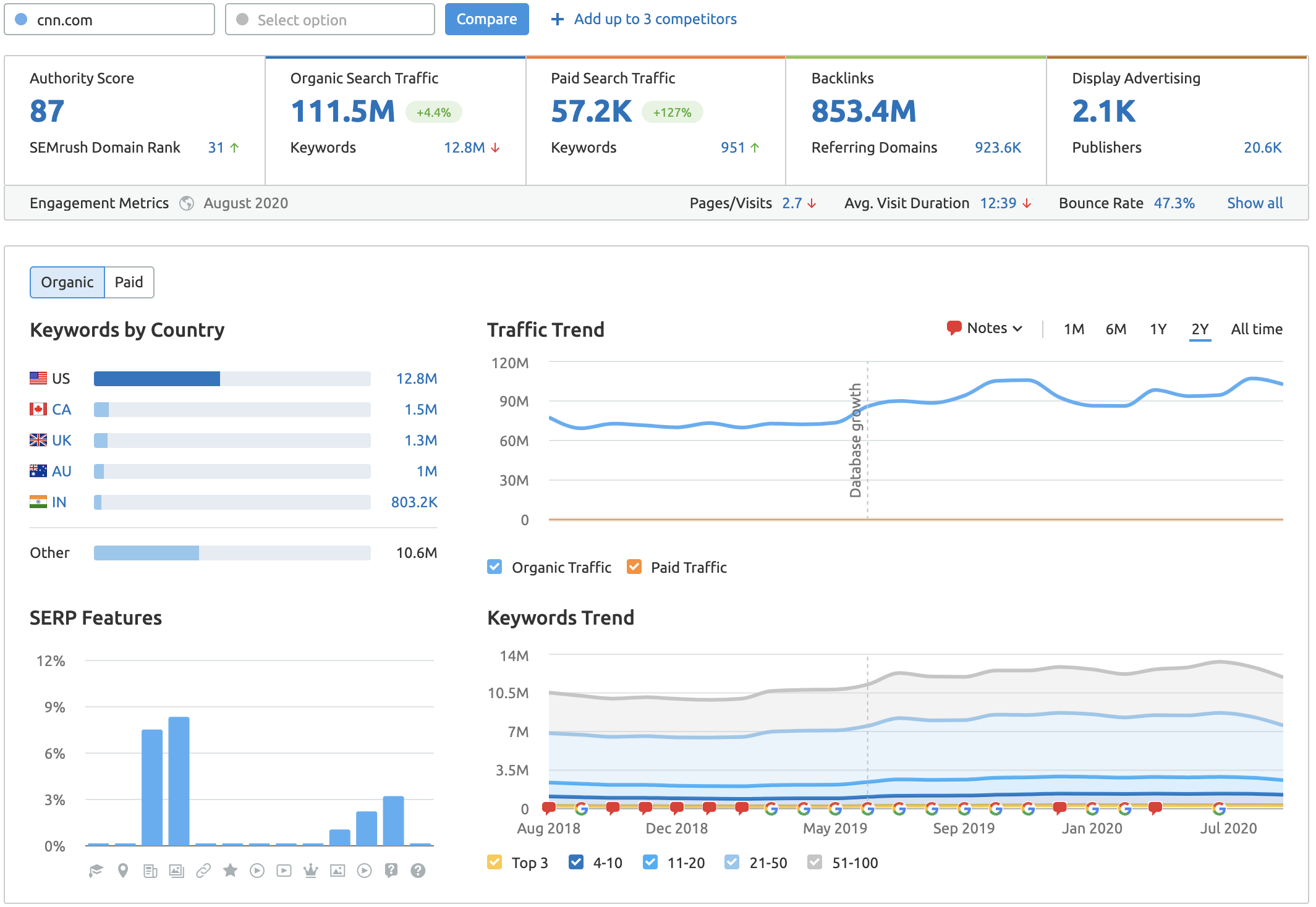Open the 20.6K publishers value

point(1263,148)
